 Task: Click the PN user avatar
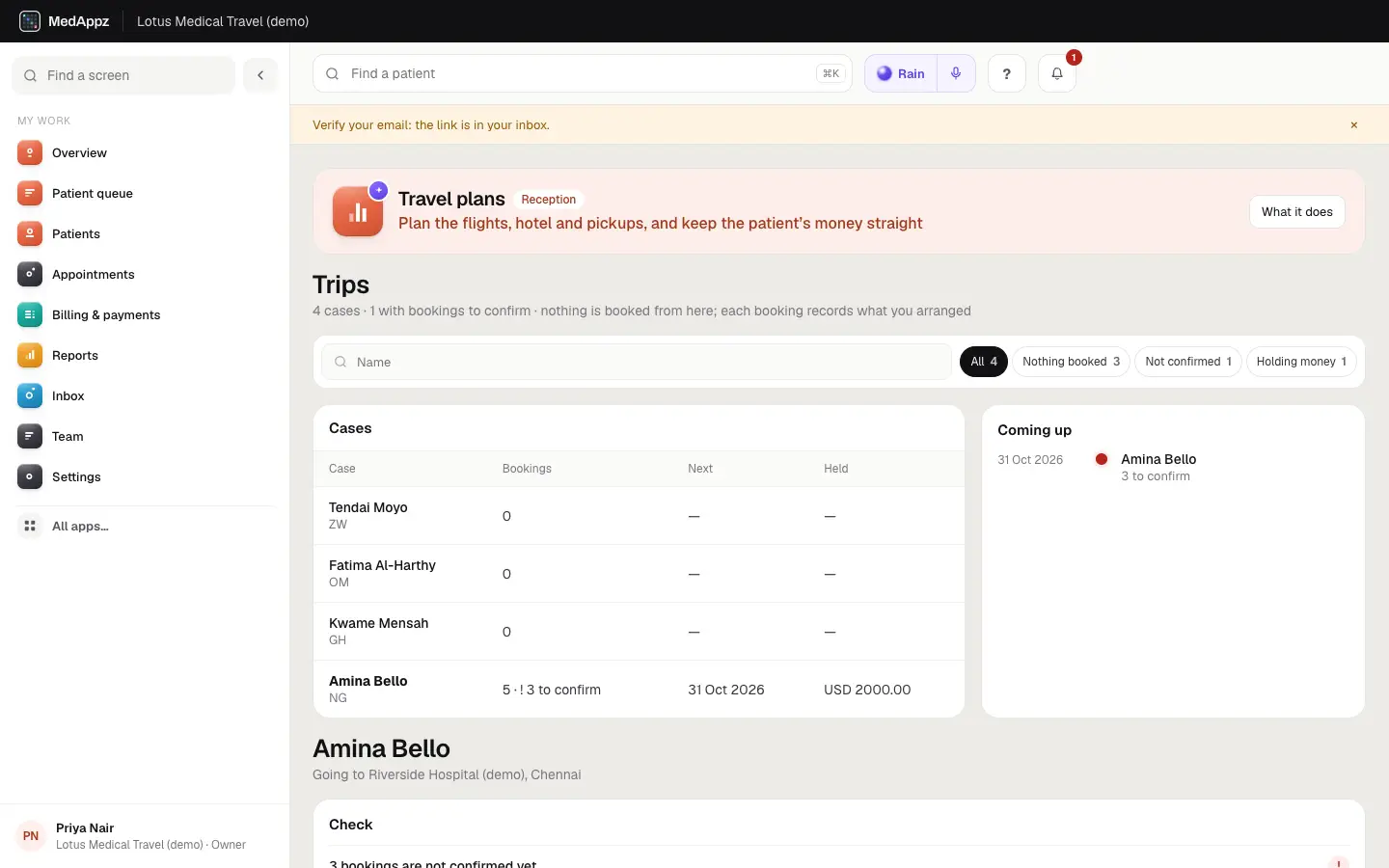click(31, 836)
